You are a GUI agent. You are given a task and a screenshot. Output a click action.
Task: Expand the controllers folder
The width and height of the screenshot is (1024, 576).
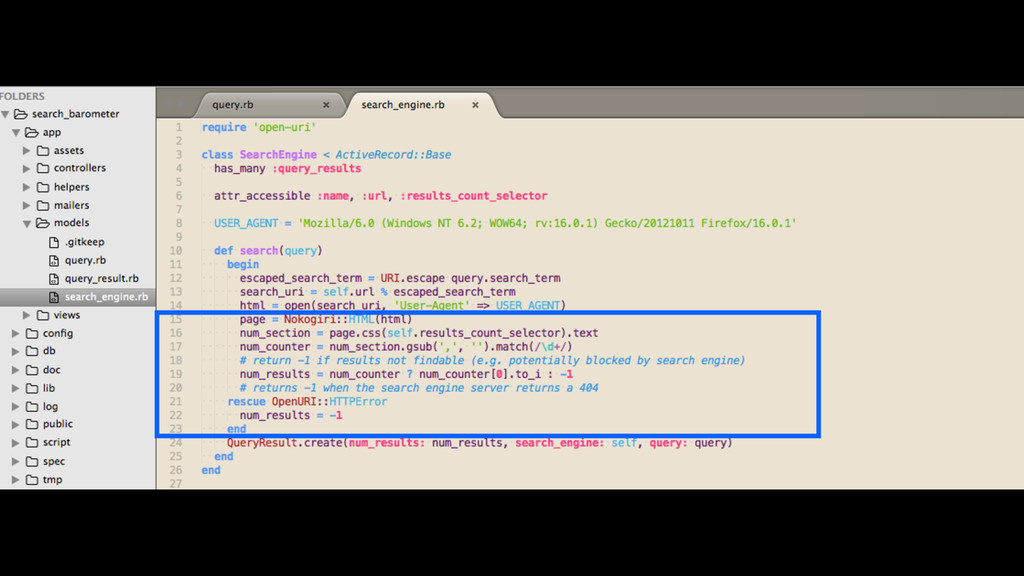click(x=27, y=168)
